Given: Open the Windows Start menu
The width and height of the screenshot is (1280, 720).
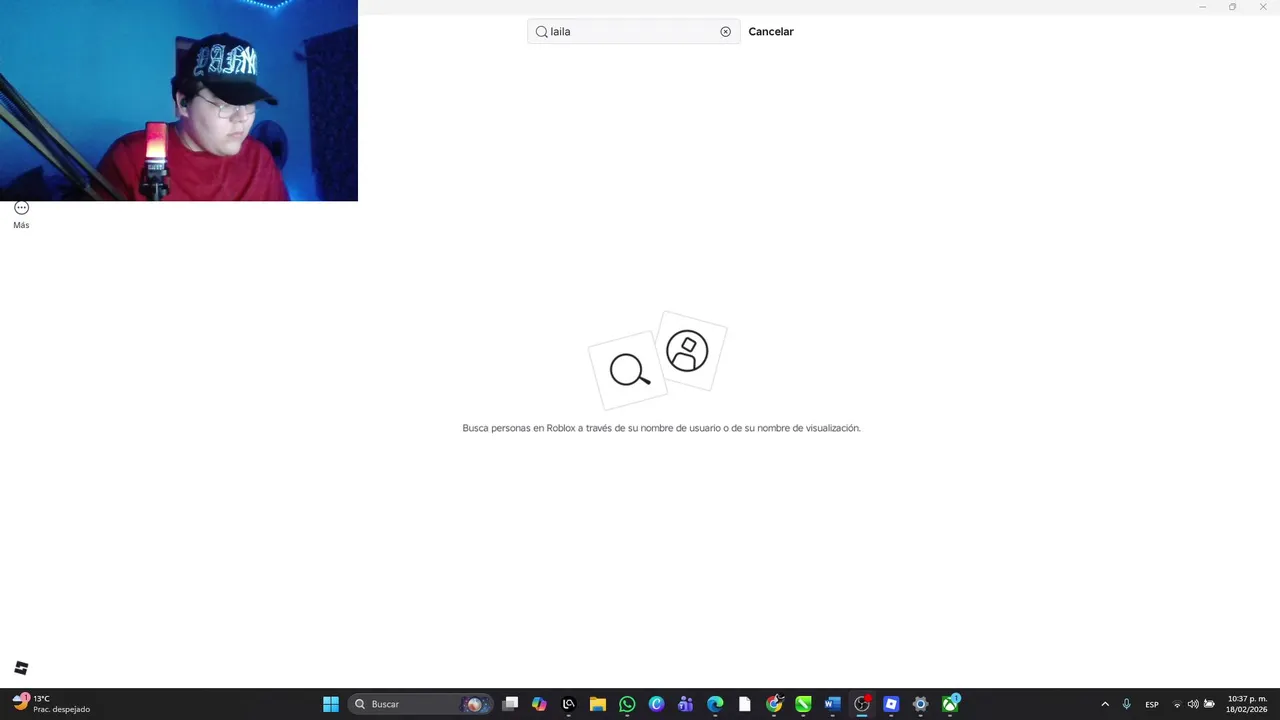Looking at the screenshot, I should coord(330,704).
